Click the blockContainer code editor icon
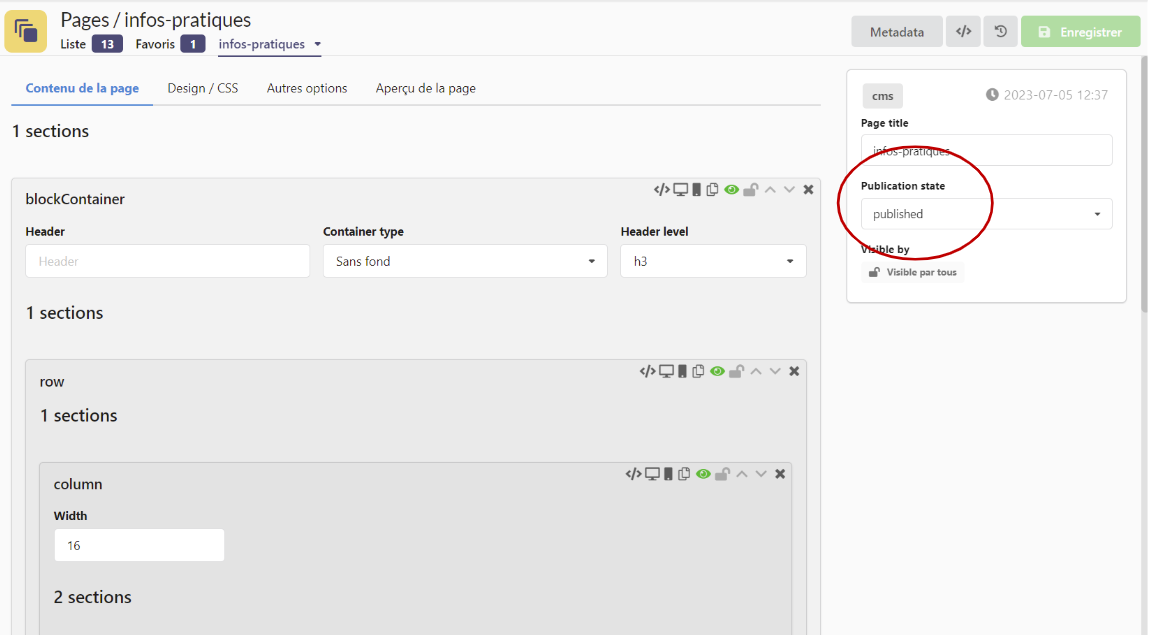 point(661,190)
